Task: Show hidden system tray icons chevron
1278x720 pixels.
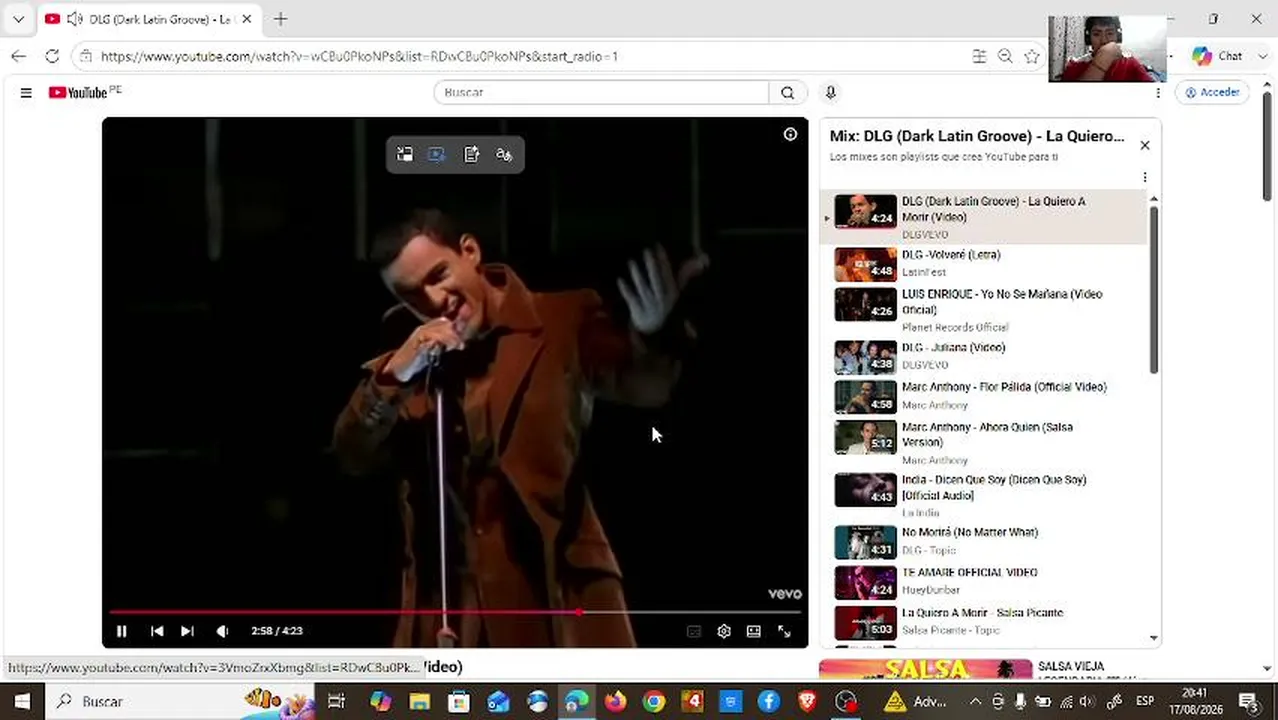Action: (975, 701)
